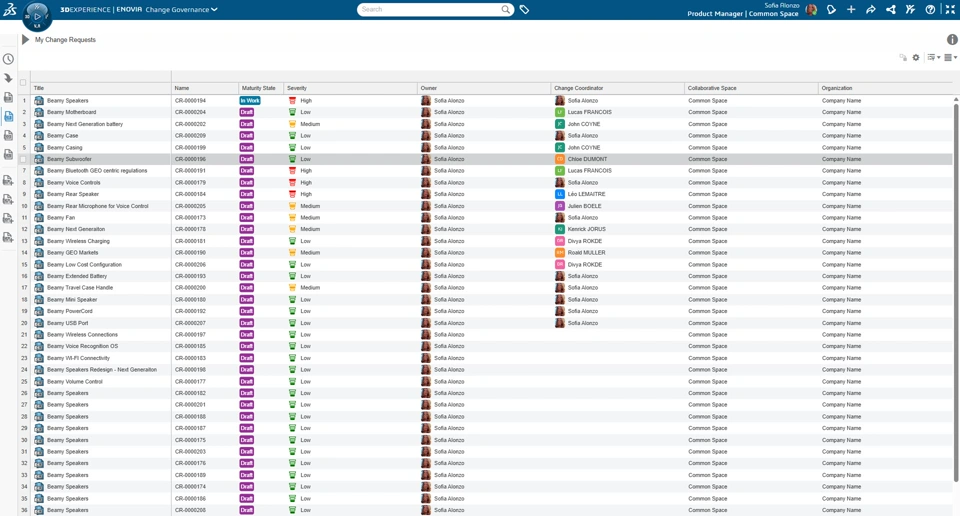Open the tags icon beside search
The height and width of the screenshot is (516, 960).
(x=525, y=9)
